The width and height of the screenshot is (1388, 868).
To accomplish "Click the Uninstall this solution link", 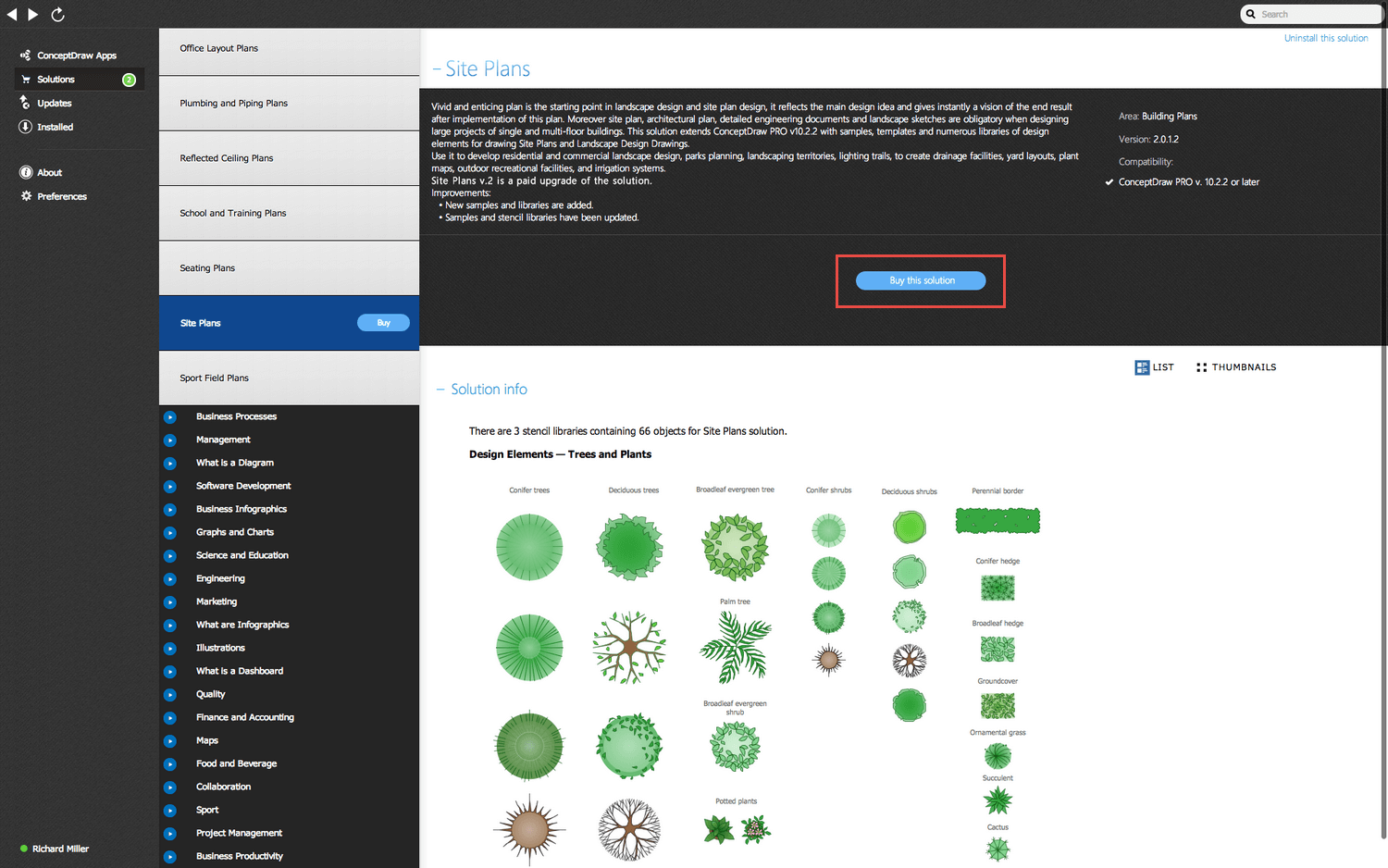I will click(x=1326, y=38).
